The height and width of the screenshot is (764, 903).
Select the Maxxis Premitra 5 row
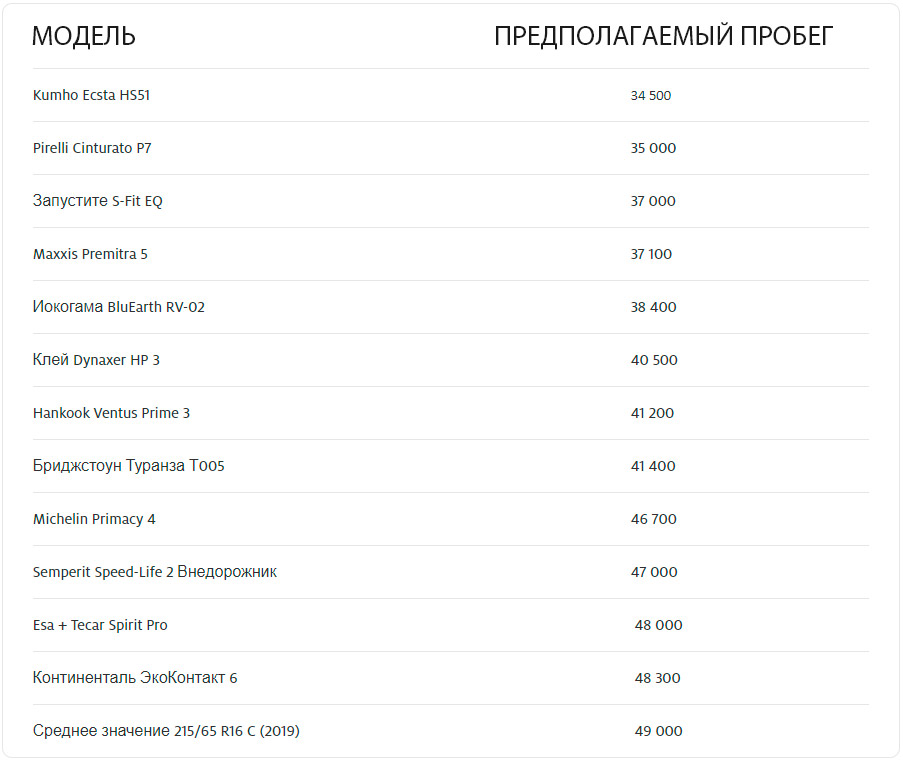[90, 254]
